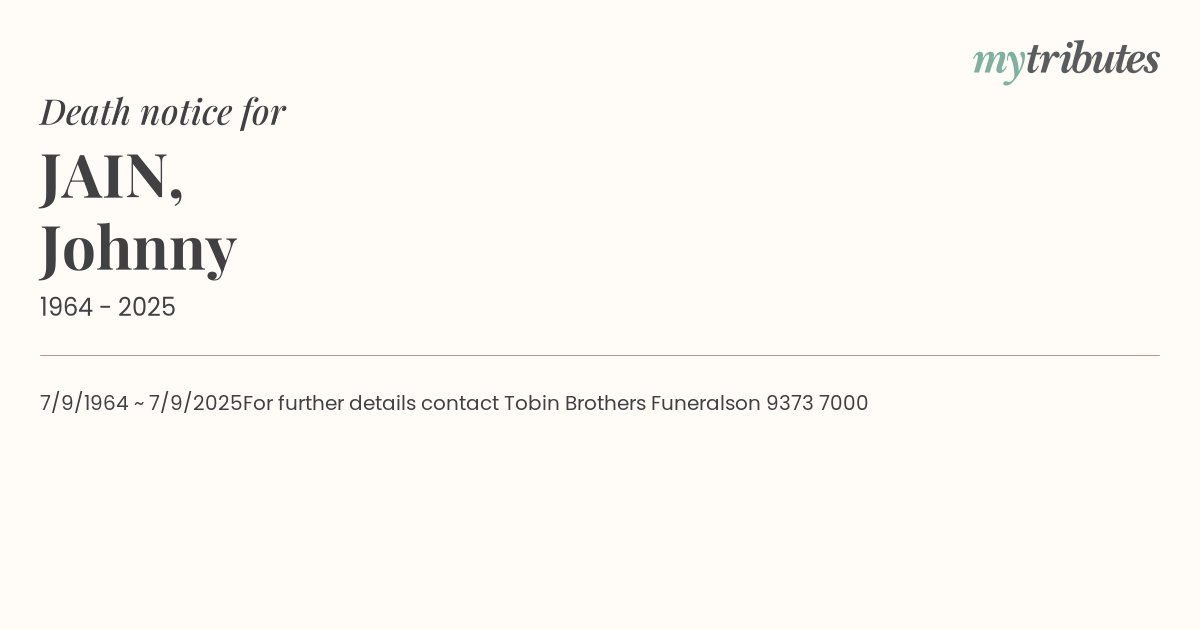
Task: Click the tilde between the two dates
Action: coord(138,403)
